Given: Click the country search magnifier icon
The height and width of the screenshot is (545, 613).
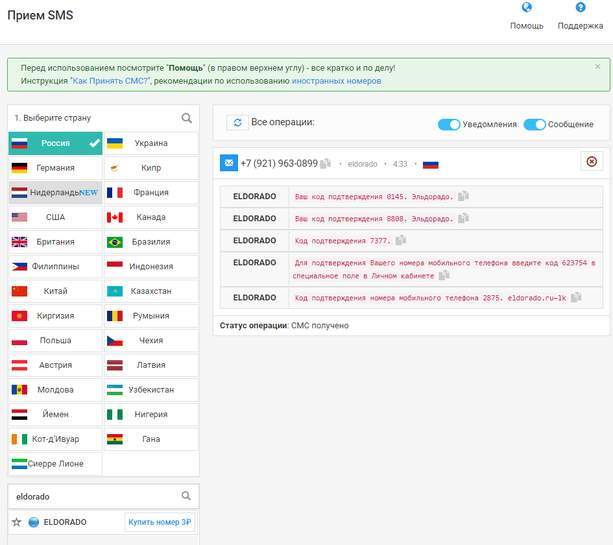Looking at the screenshot, I should pos(186,118).
